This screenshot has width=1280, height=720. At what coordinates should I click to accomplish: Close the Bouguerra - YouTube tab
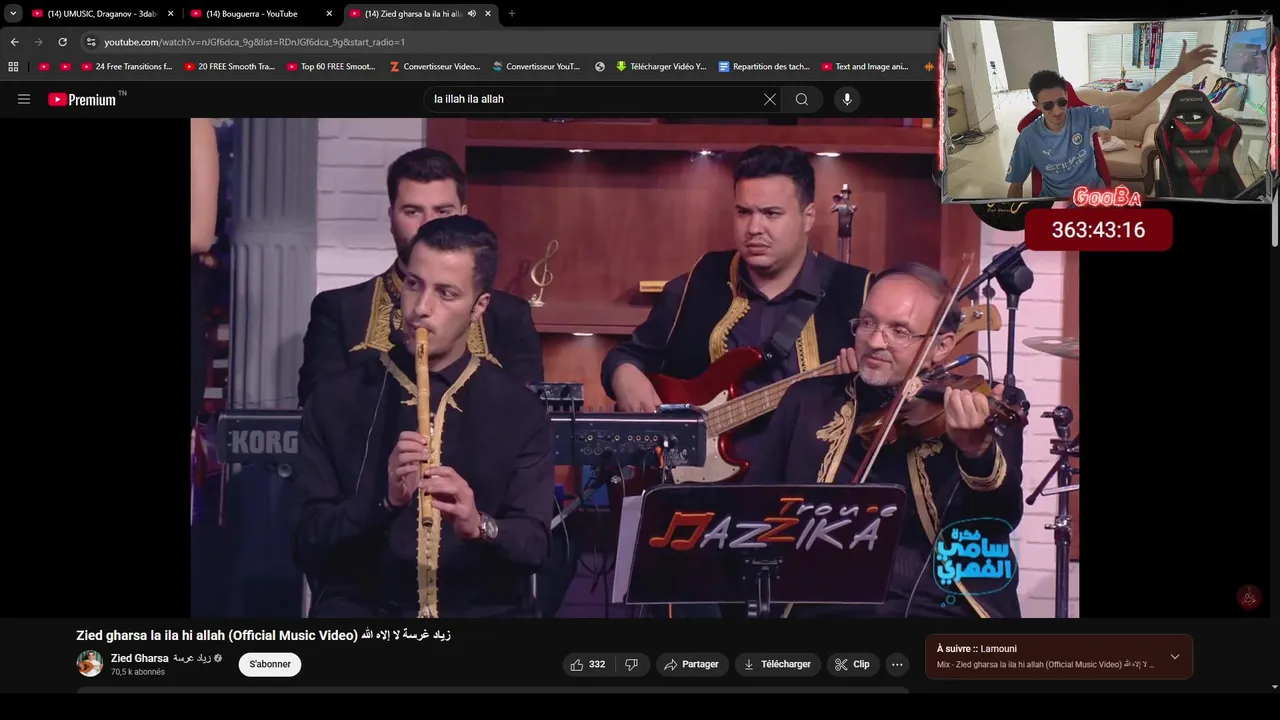click(329, 14)
